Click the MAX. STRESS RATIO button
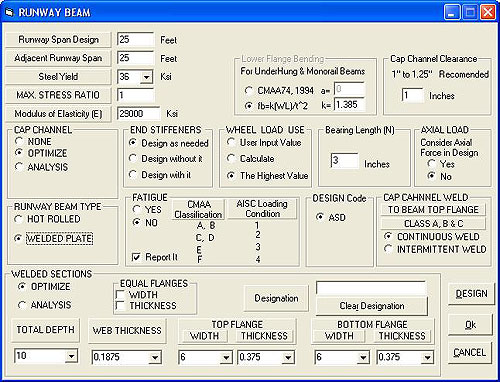Image resolution: width=500 pixels, height=382 pixels. [58, 95]
